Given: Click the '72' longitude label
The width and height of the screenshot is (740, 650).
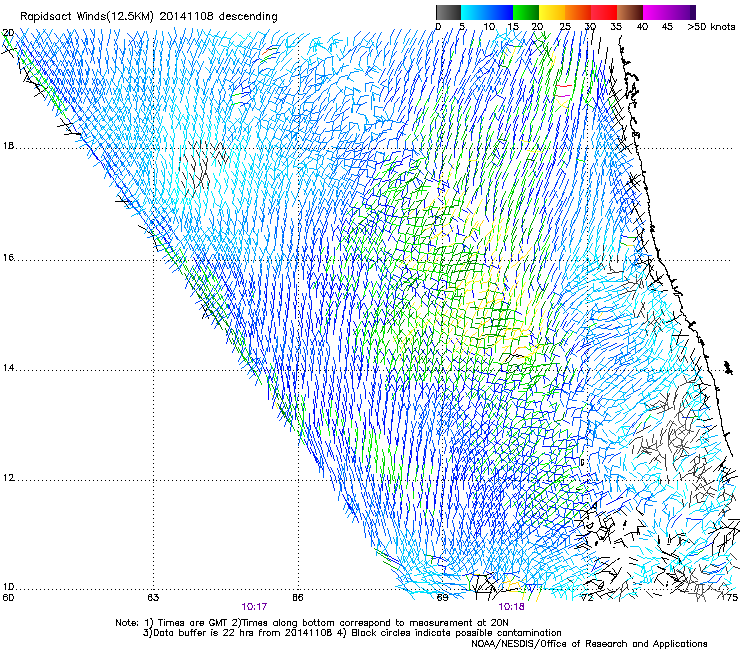Looking at the screenshot, I should (x=587, y=598).
